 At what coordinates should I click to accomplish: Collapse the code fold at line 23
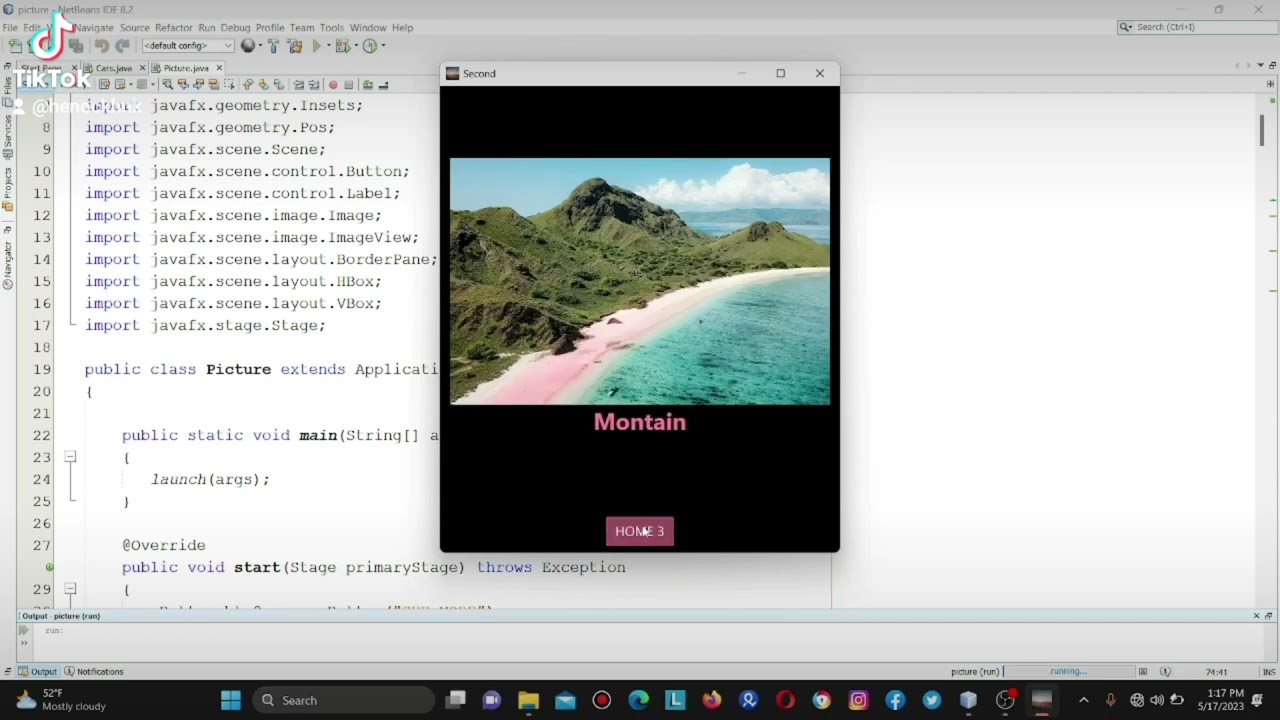70,457
